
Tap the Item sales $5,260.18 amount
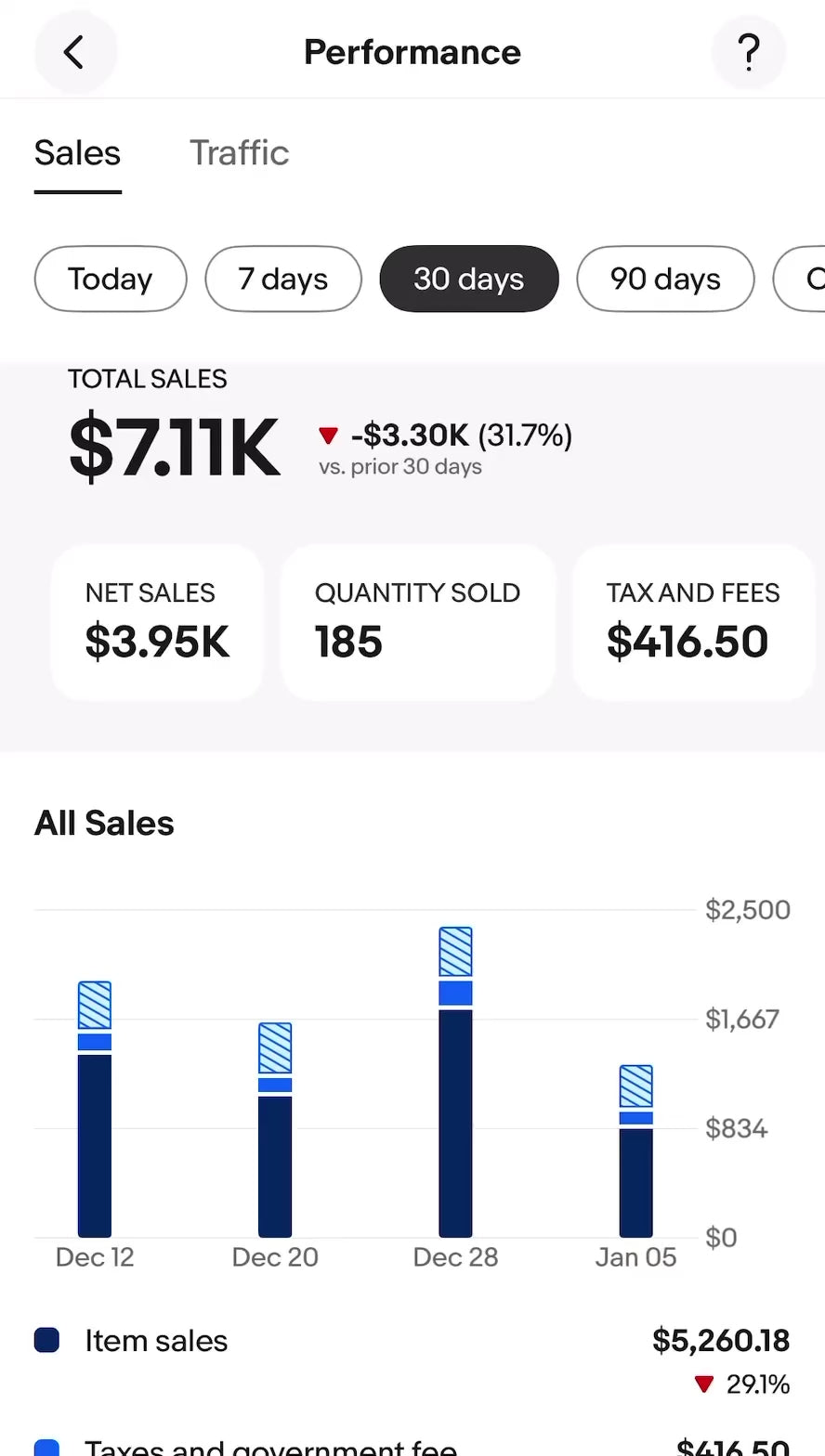(720, 1340)
